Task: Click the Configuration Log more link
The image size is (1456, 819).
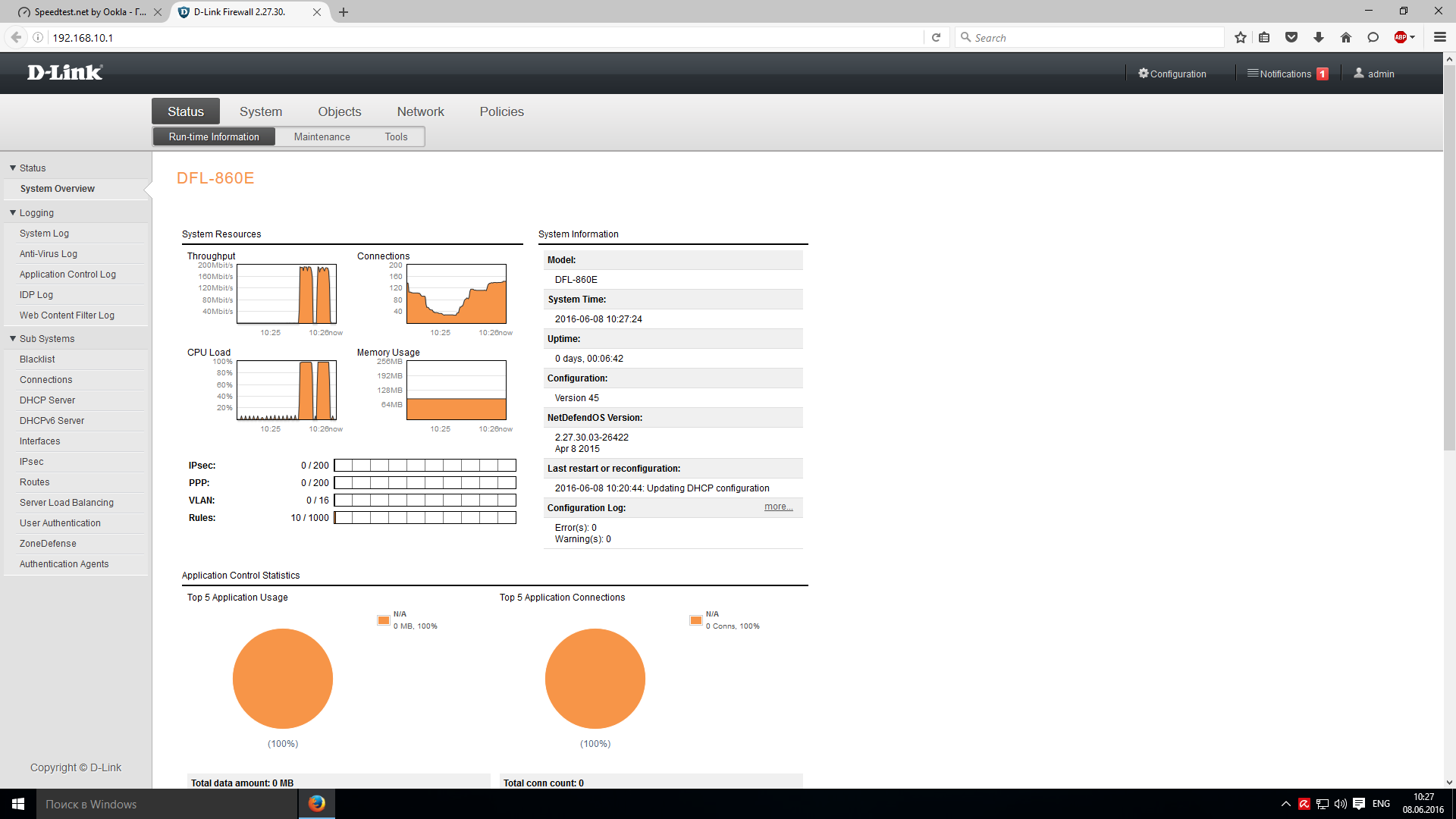Action: coord(778,507)
